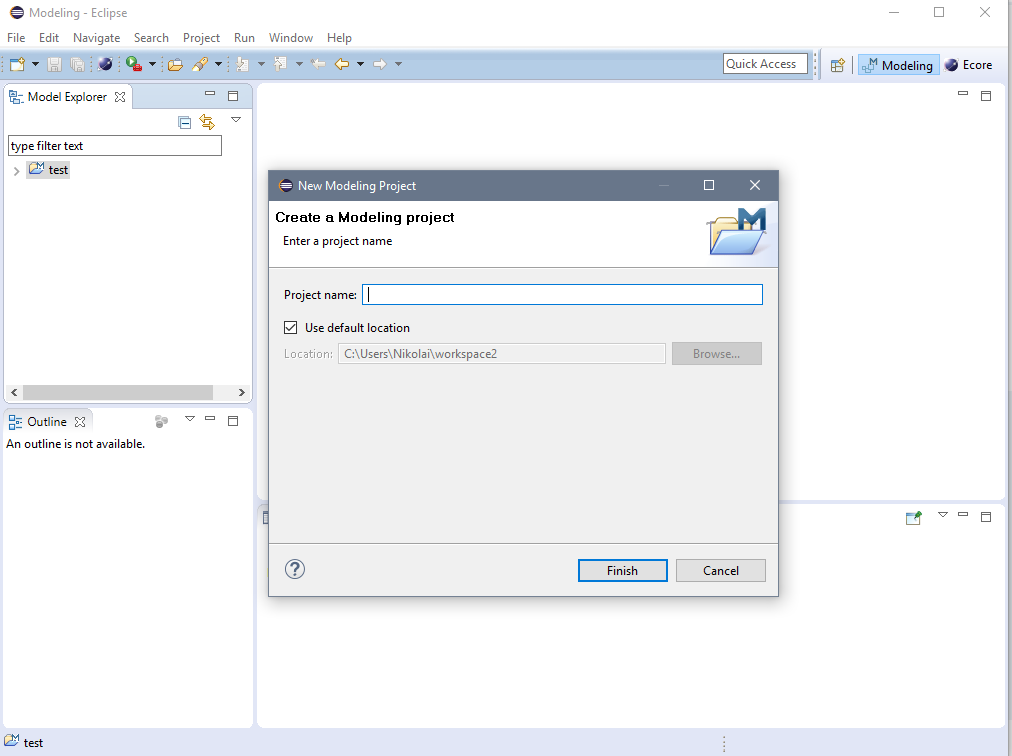Click the Finish button
The image size is (1012, 756).
tap(623, 571)
